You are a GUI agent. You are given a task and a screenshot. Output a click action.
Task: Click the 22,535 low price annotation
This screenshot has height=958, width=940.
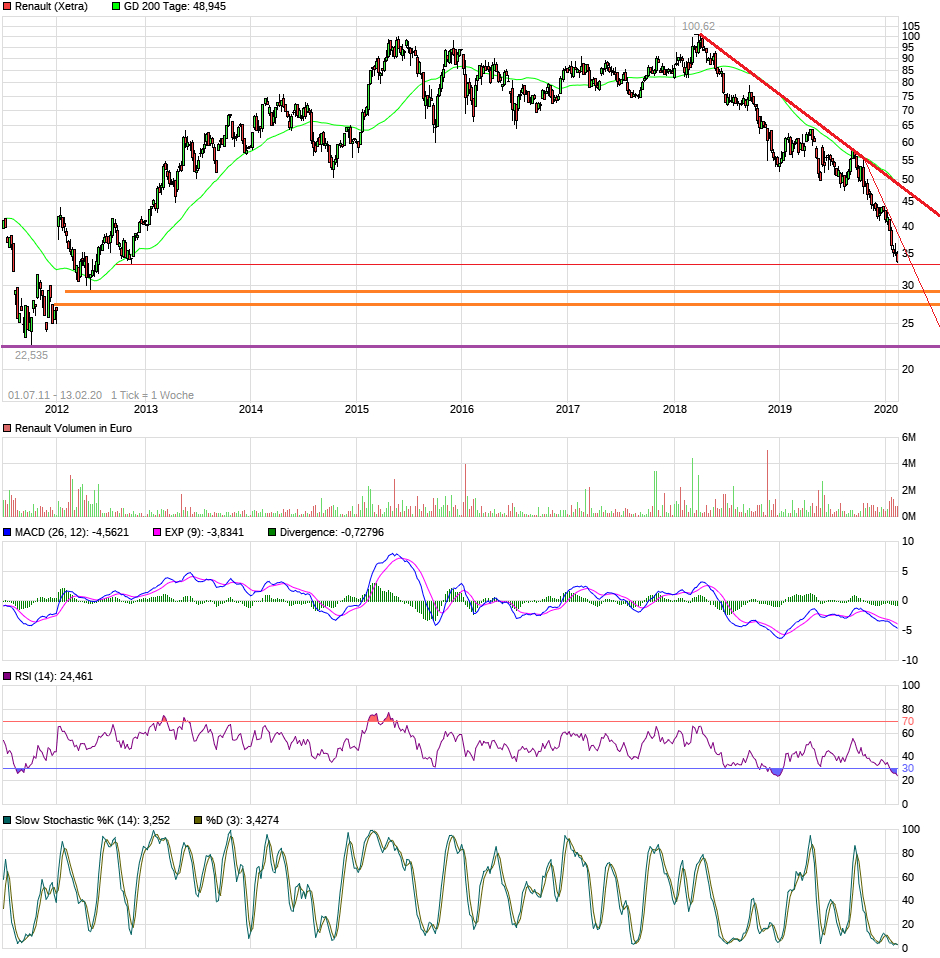[x=31, y=355]
